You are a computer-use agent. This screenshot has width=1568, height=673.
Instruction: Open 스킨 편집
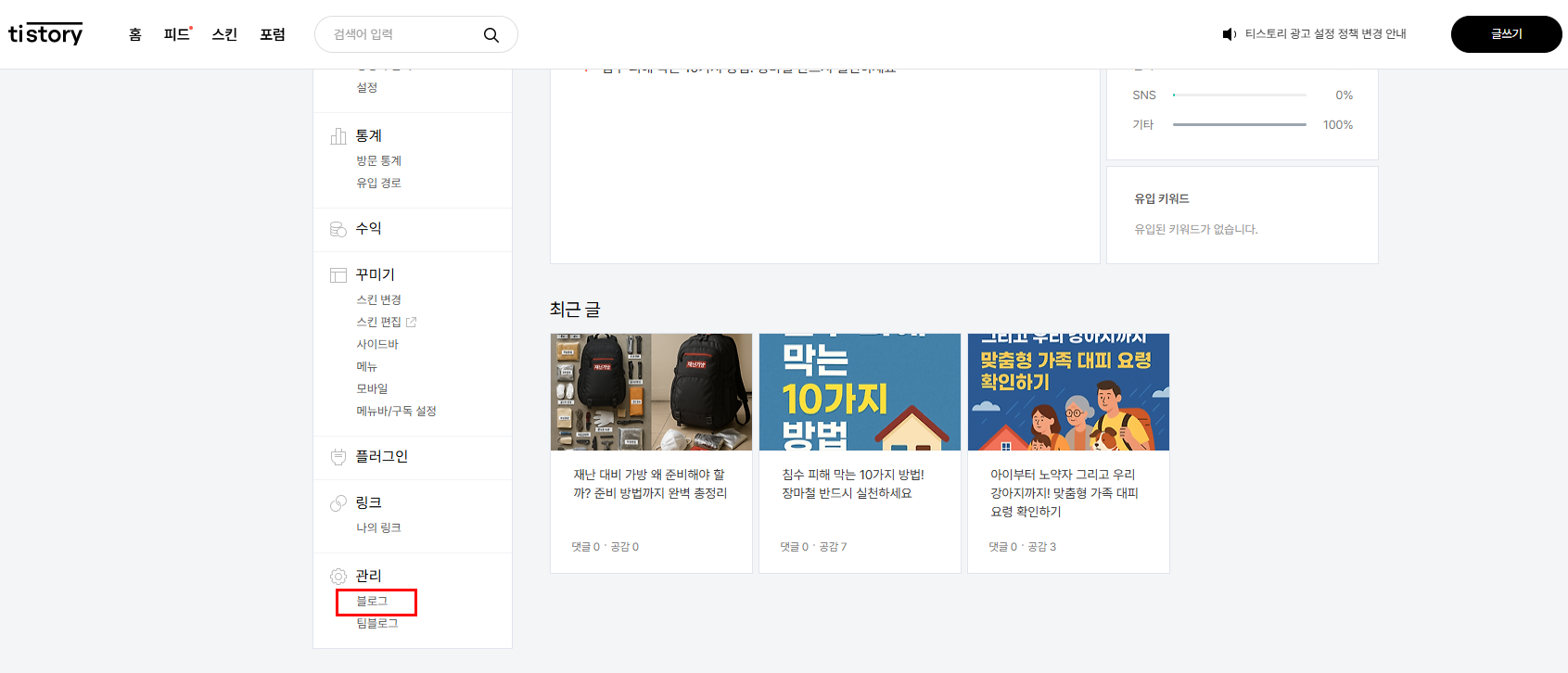click(379, 323)
